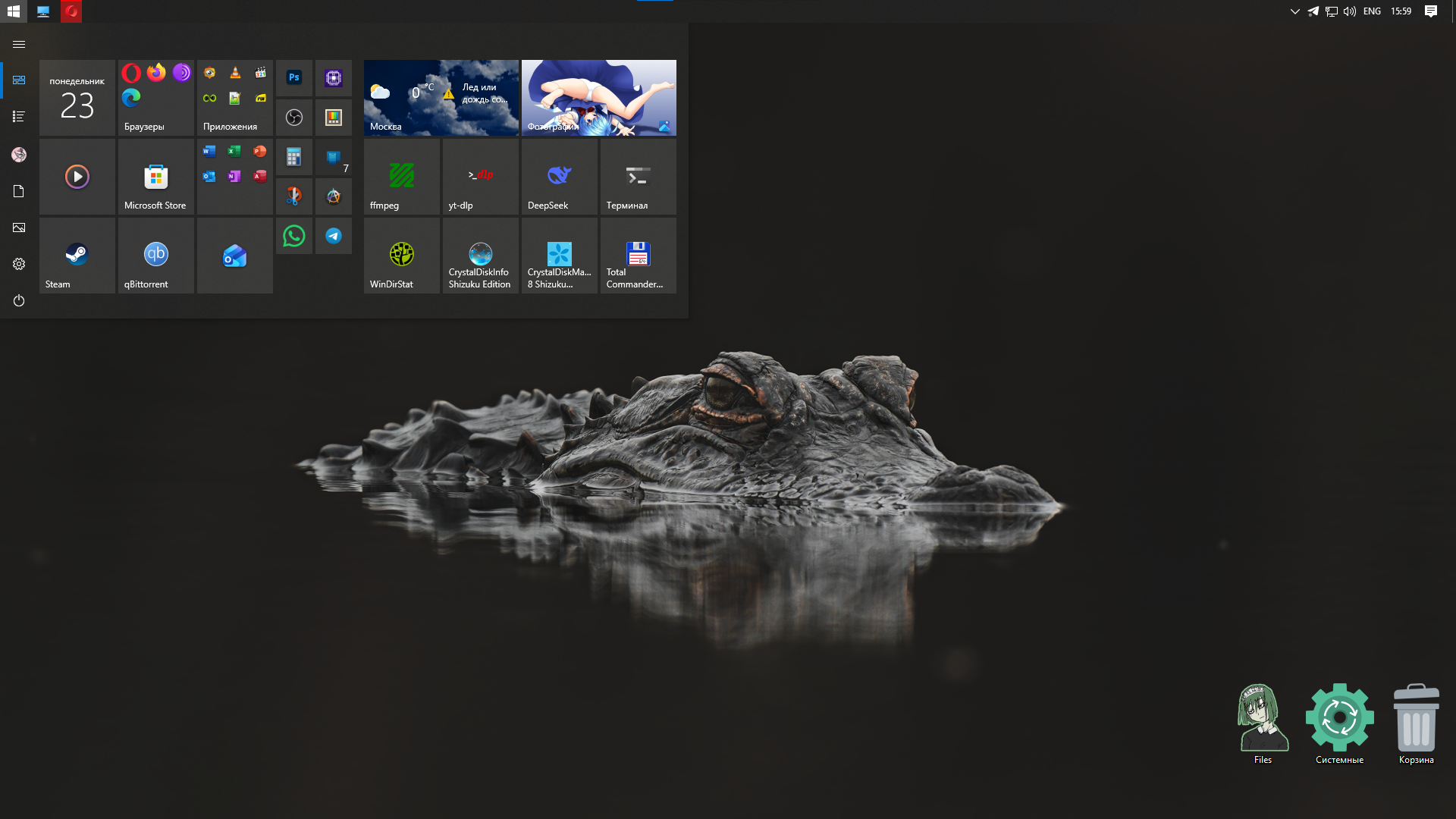Launch qBittorrent from Start tiles

[155, 256]
